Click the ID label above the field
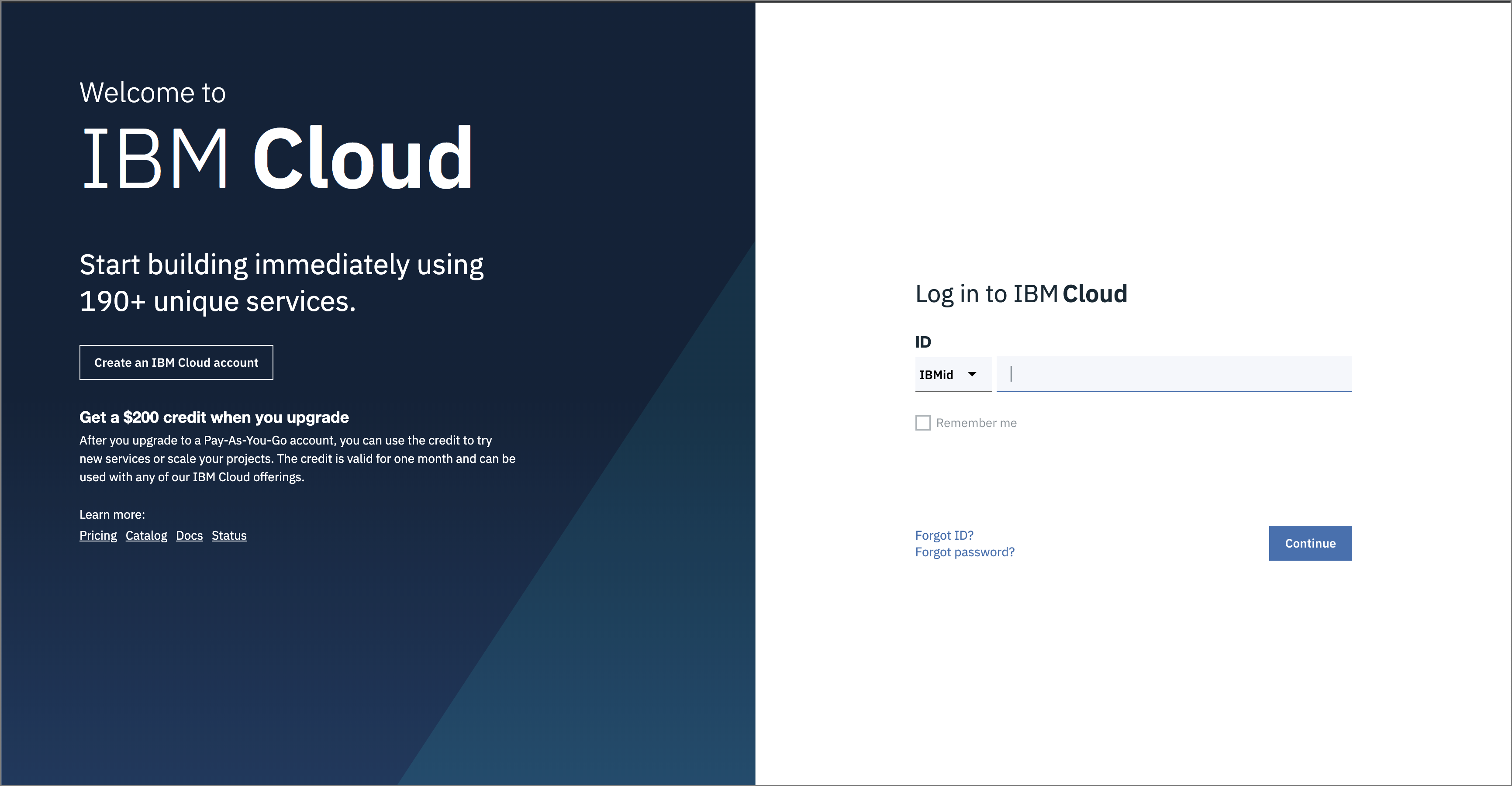This screenshot has width=1512, height=786. point(923,341)
